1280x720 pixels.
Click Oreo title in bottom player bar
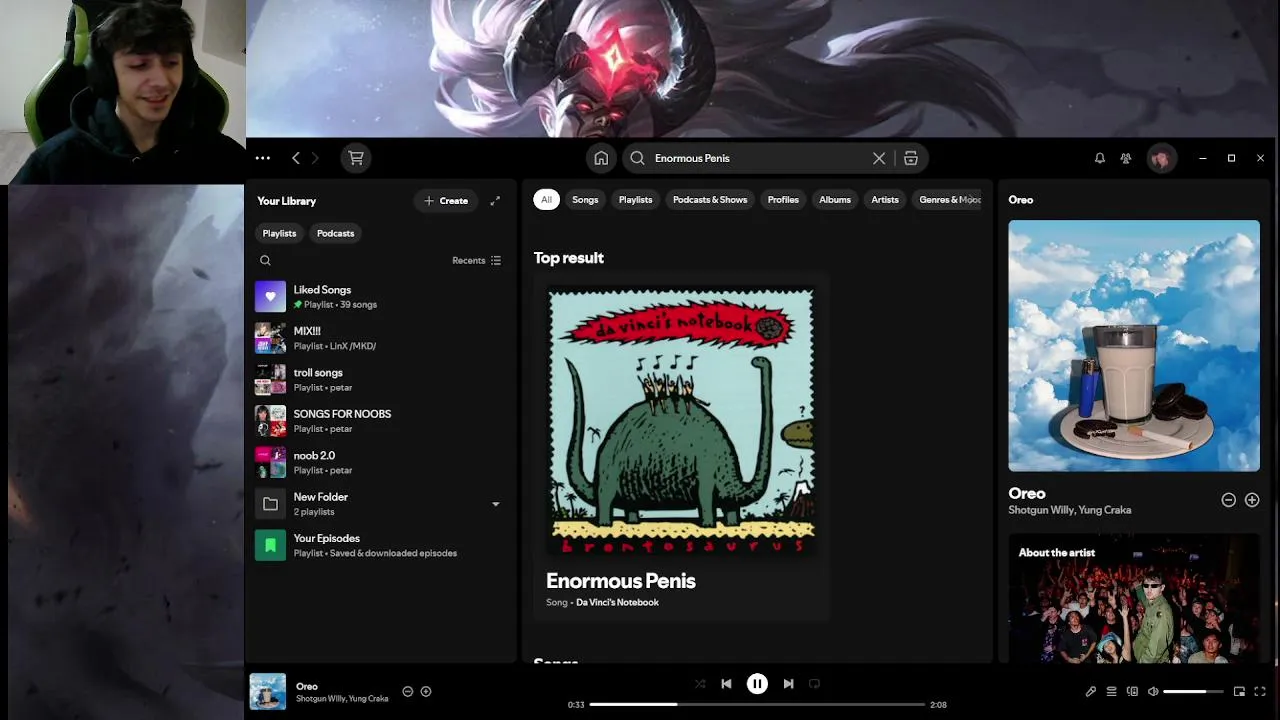(x=307, y=686)
